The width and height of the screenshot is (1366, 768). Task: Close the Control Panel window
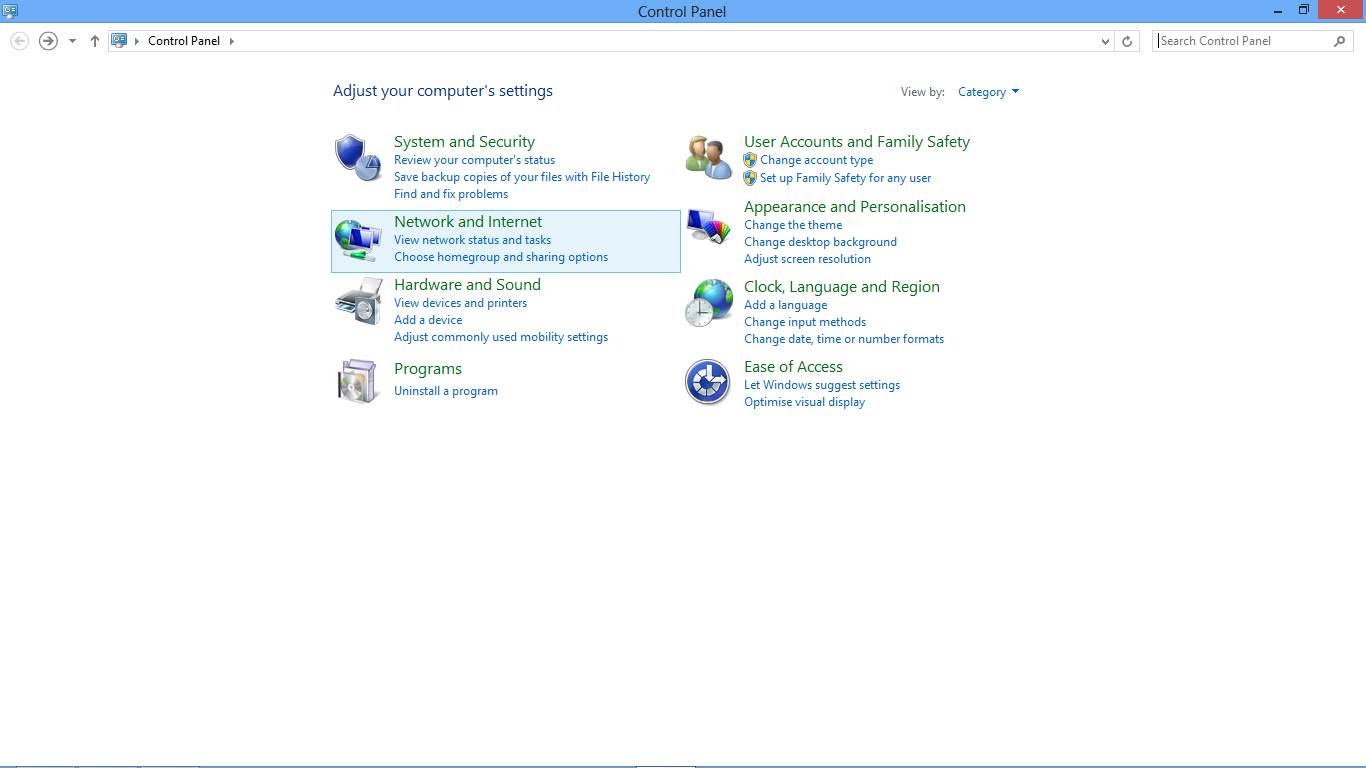(x=1341, y=10)
